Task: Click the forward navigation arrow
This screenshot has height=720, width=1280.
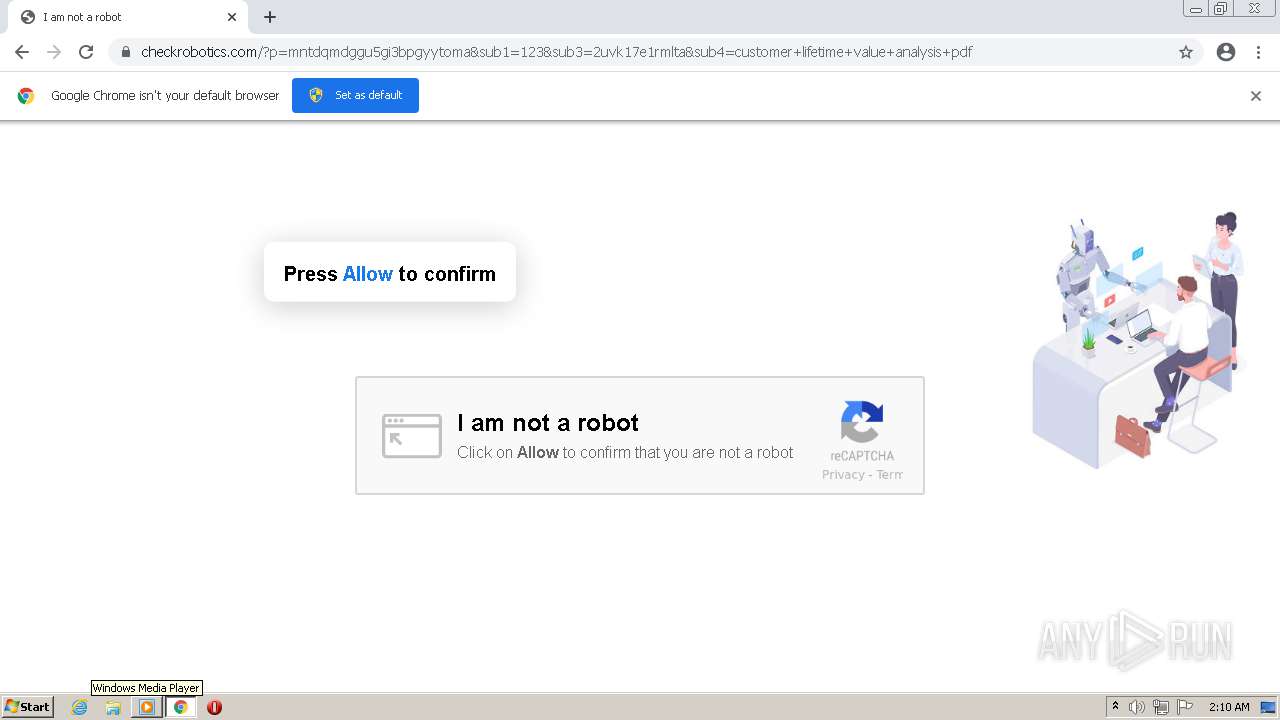Action: 54,52
